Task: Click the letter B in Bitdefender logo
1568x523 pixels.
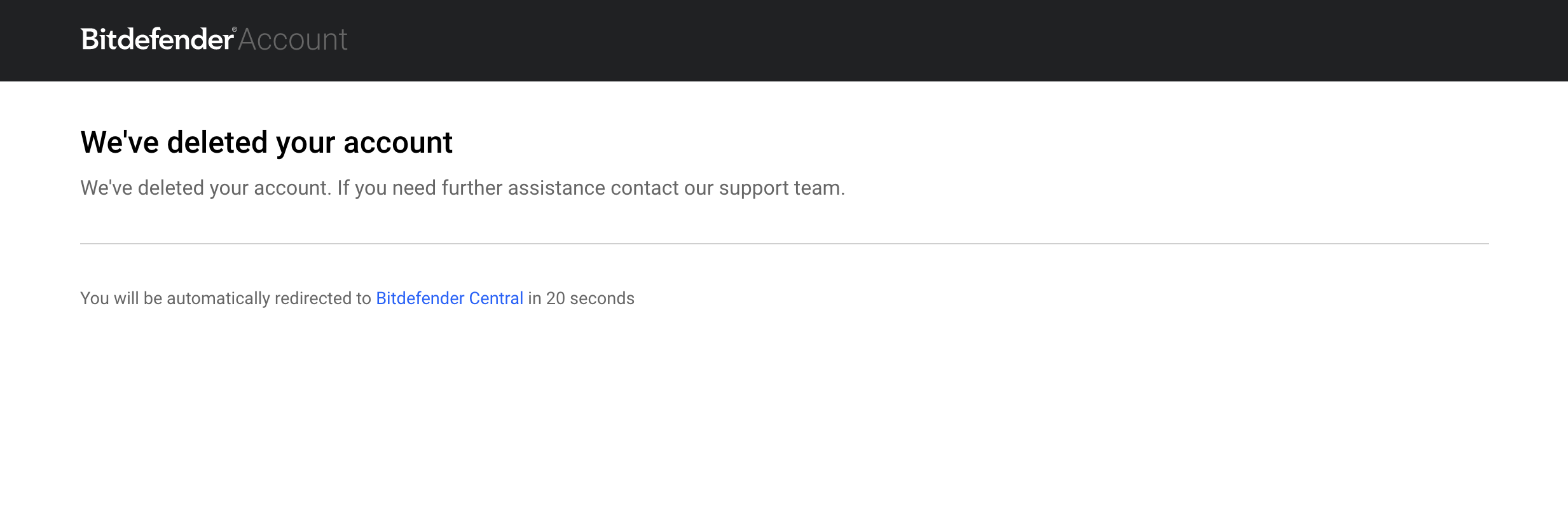Action: coord(89,39)
